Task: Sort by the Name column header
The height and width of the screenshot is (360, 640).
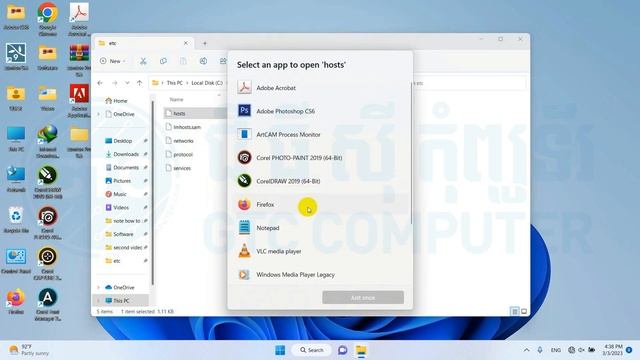Action: coord(176,100)
